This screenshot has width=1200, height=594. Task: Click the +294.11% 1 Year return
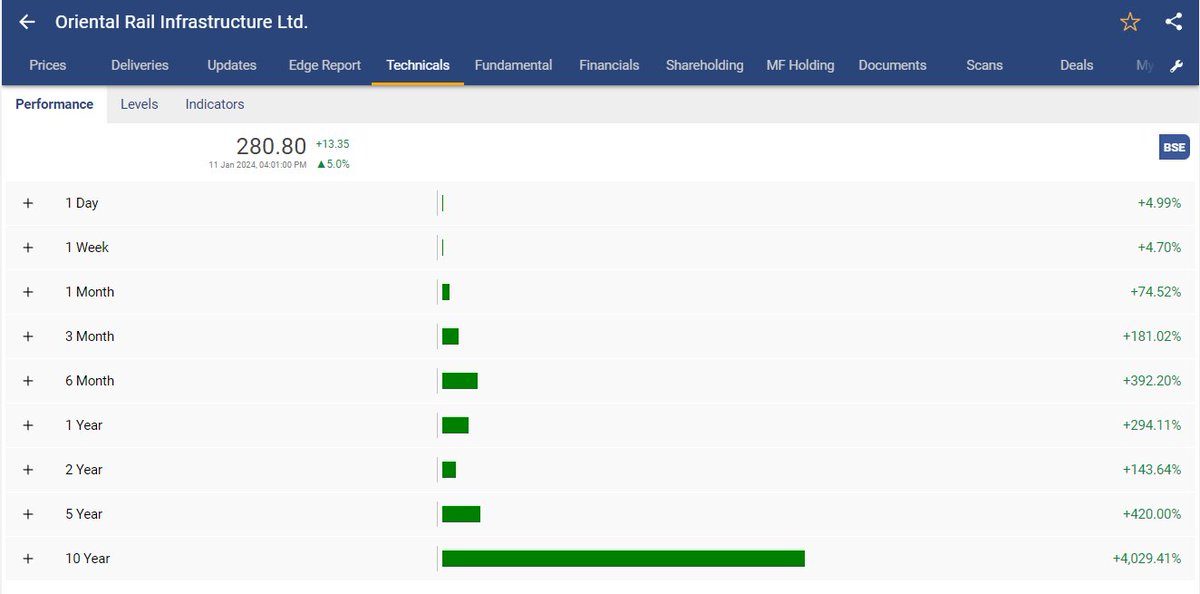(x=1152, y=425)
